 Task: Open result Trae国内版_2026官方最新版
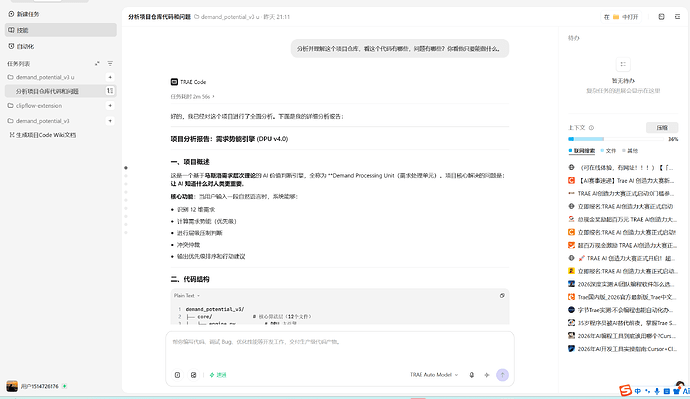tap(622, 297)
